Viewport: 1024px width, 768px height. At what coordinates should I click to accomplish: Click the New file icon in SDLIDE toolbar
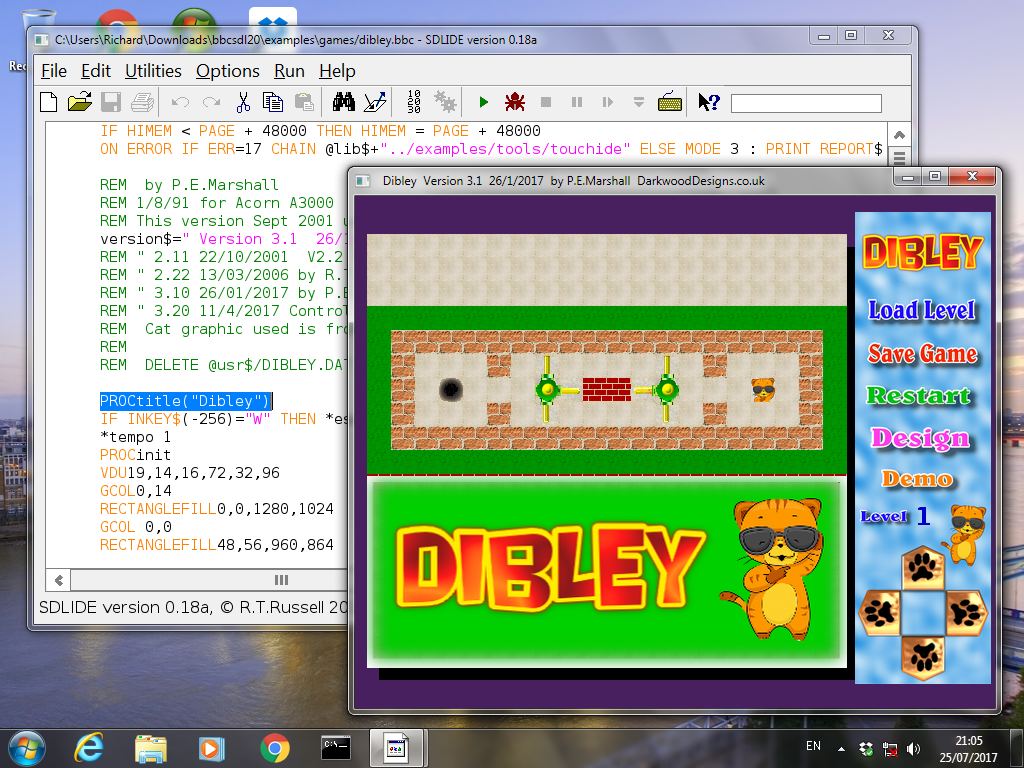[48, 102]
